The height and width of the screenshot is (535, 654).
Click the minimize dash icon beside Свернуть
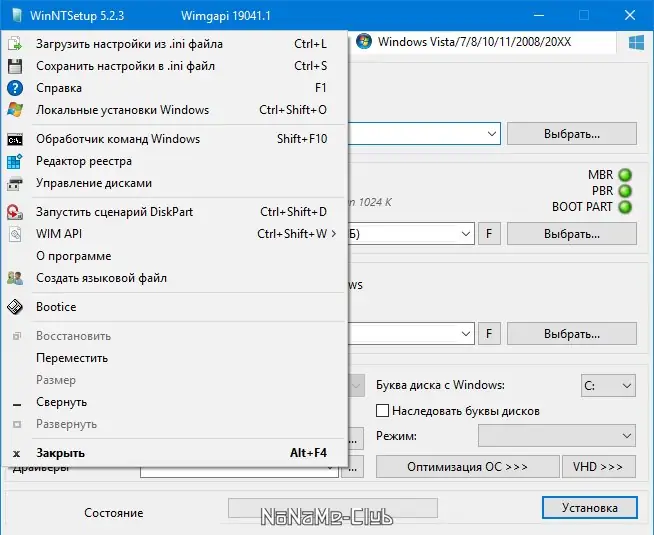click(x=17, y=404)
